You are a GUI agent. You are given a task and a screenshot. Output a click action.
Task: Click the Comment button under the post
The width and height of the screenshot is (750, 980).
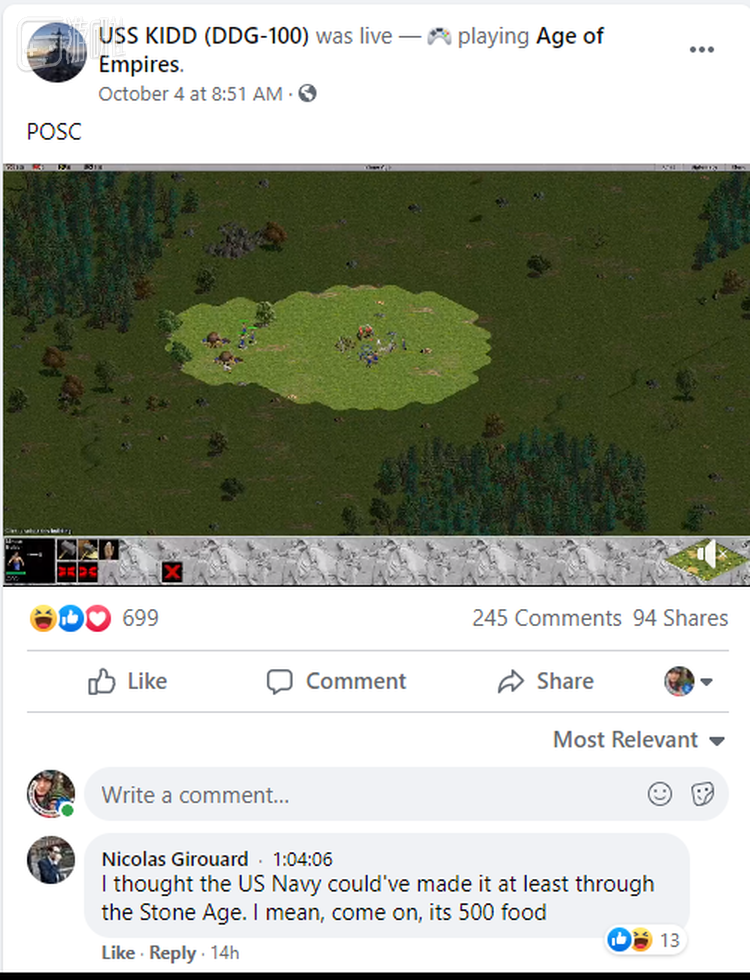click(336, 681)
